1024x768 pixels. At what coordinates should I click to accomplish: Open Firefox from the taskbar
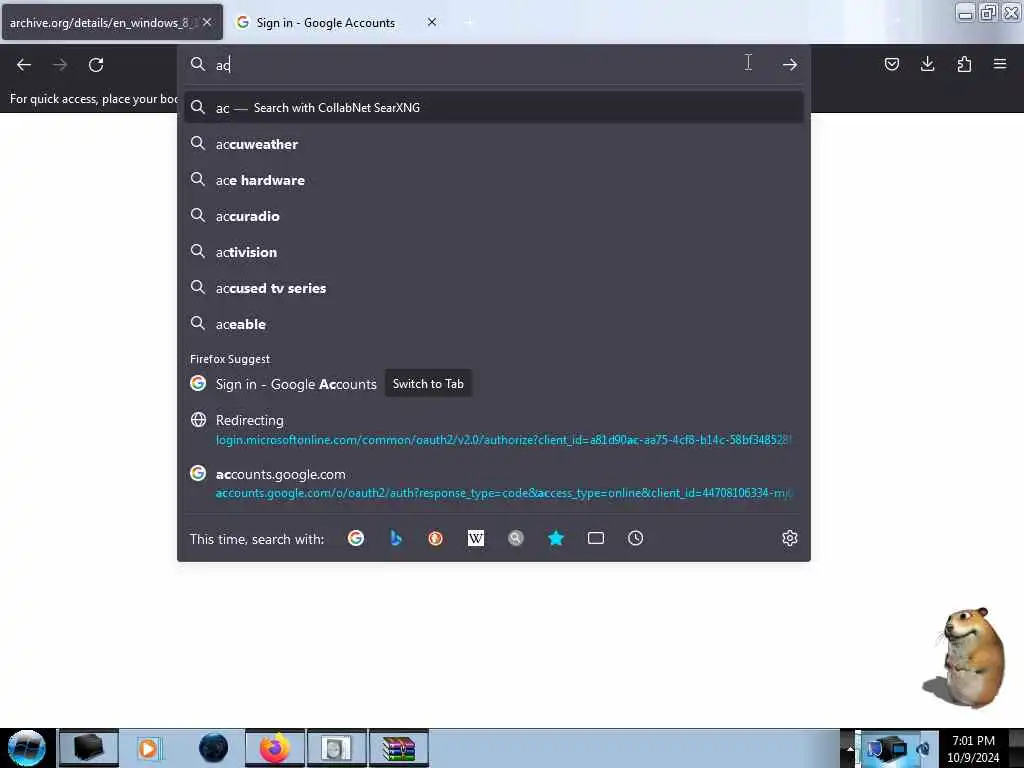(275, 748)
